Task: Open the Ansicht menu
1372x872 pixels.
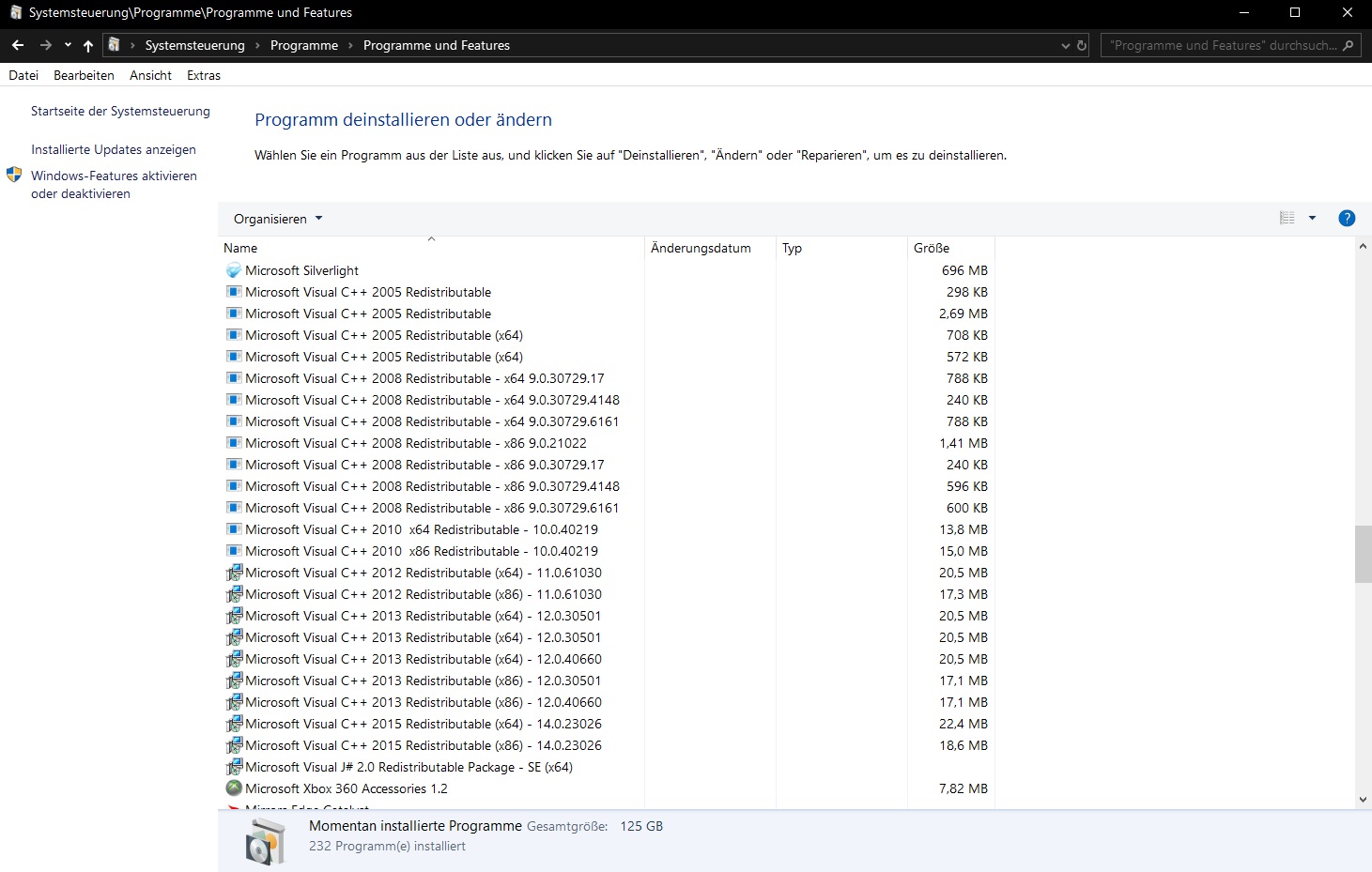Action: pyautogui.click(x=150, y=75)
